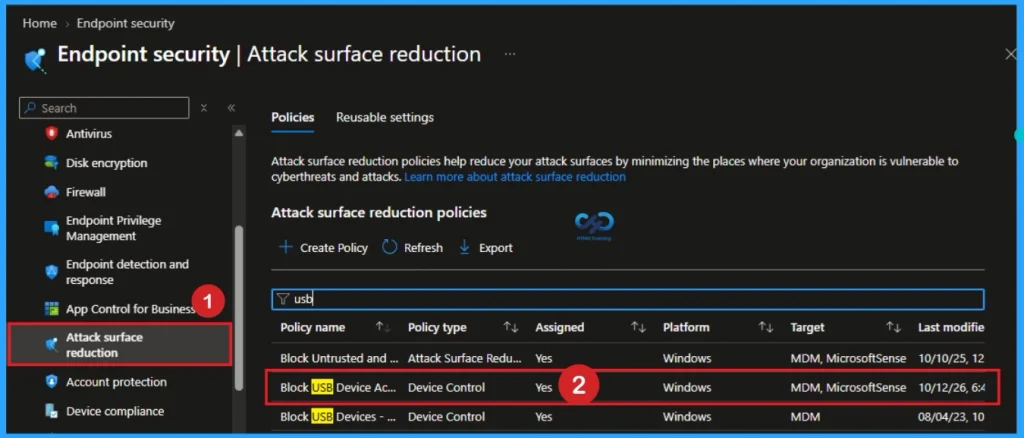
Task: Open Block USB Devices - ... policy
Action: pyautogui.click(x=338, y=417)
